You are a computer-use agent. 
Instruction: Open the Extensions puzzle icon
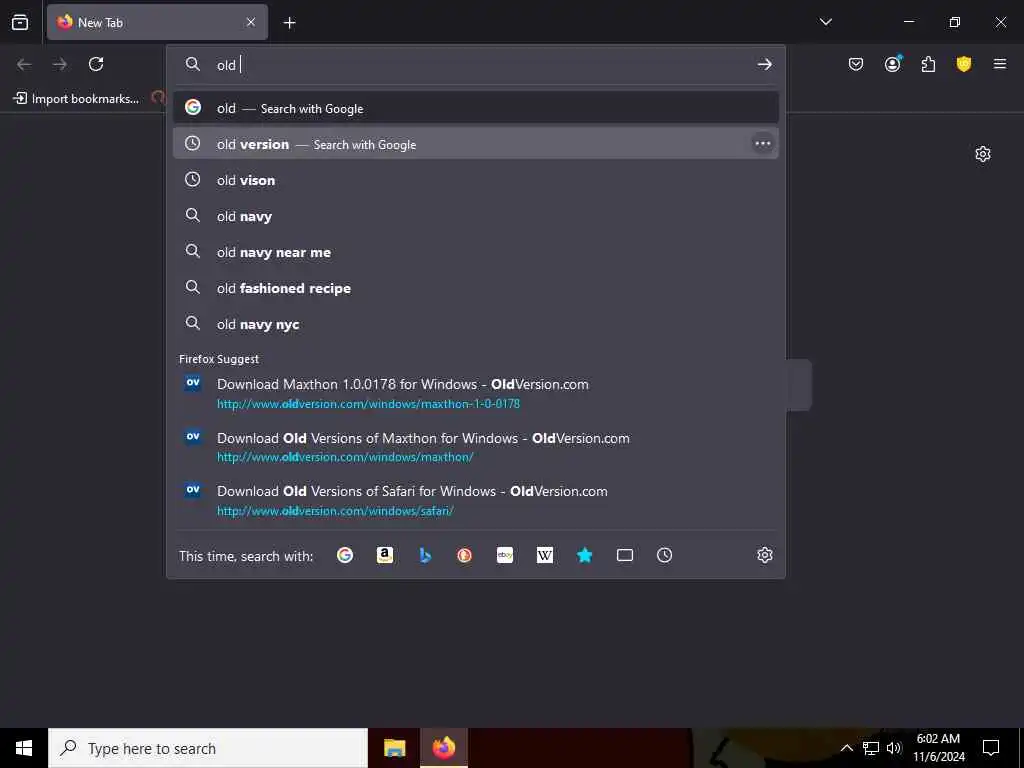(x=928, y=64)
